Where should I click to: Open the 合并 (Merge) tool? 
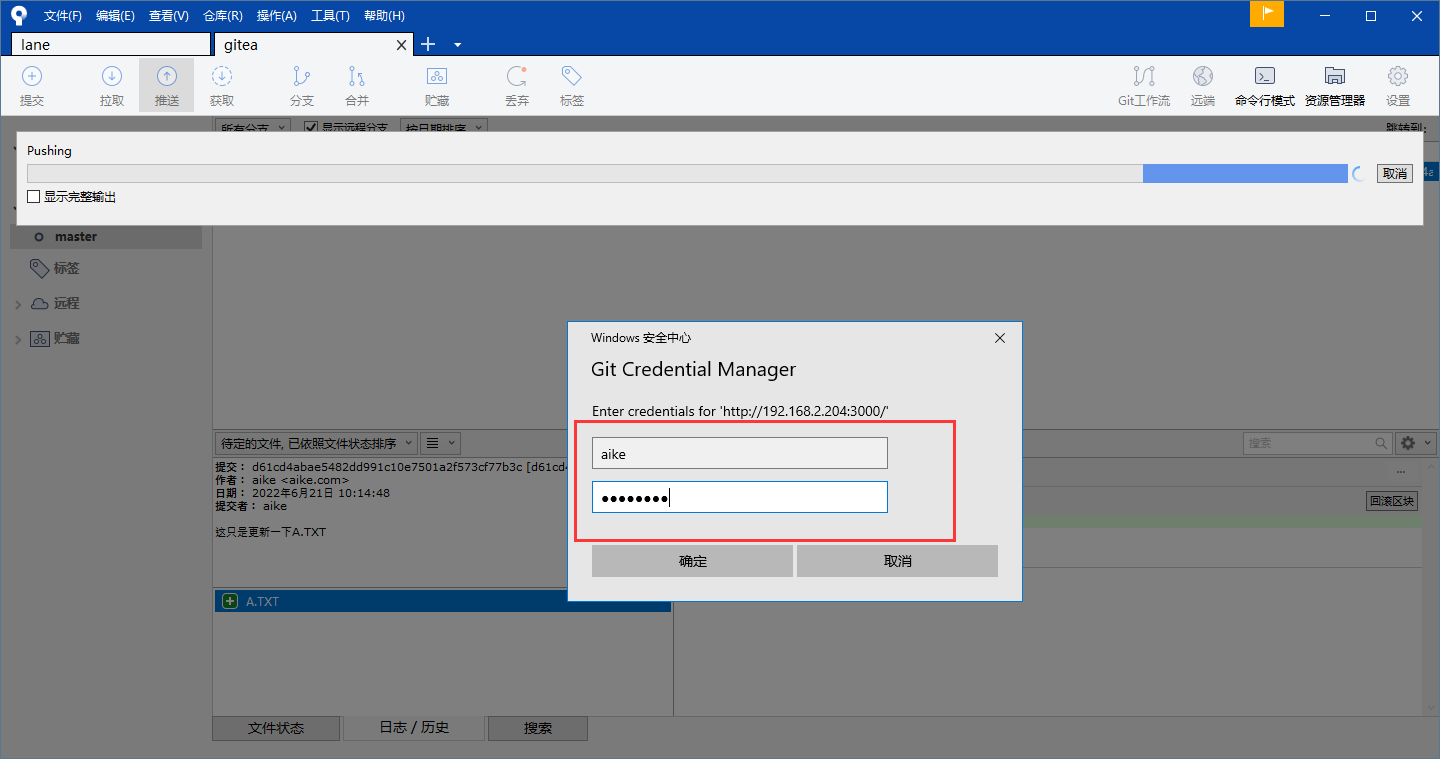point(357,86)
